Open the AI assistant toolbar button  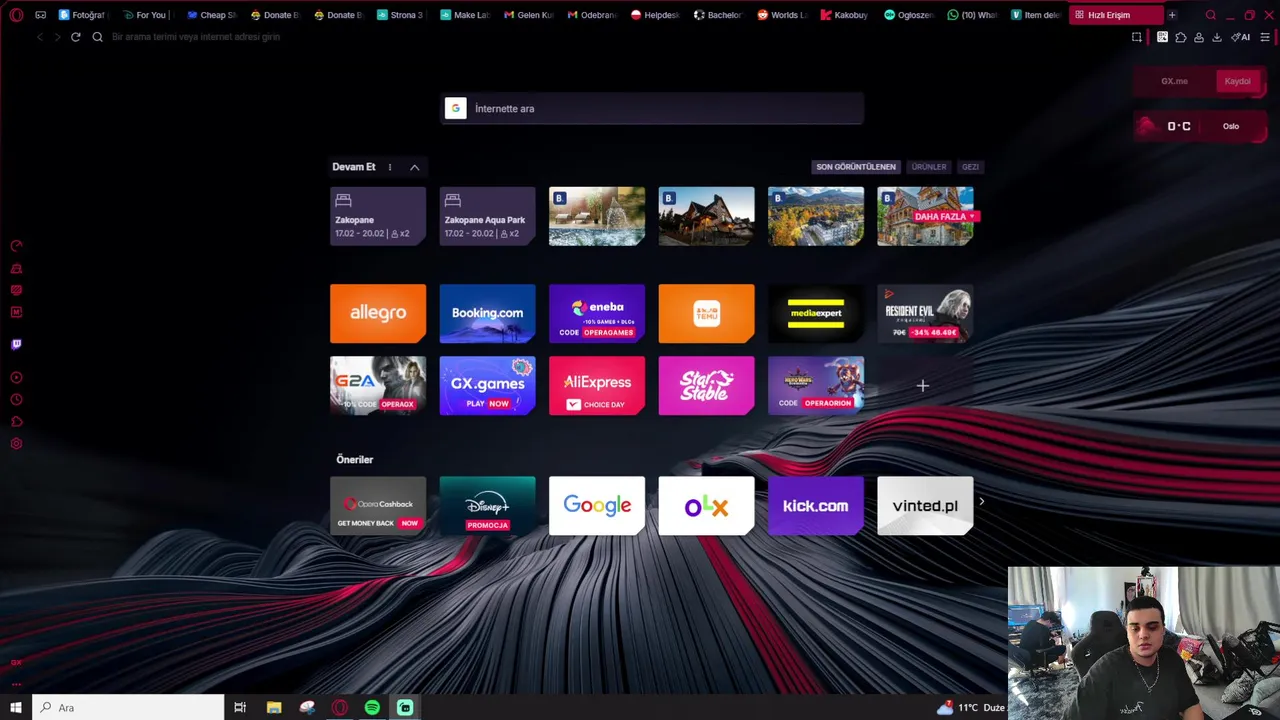[x=1241, y=37]
